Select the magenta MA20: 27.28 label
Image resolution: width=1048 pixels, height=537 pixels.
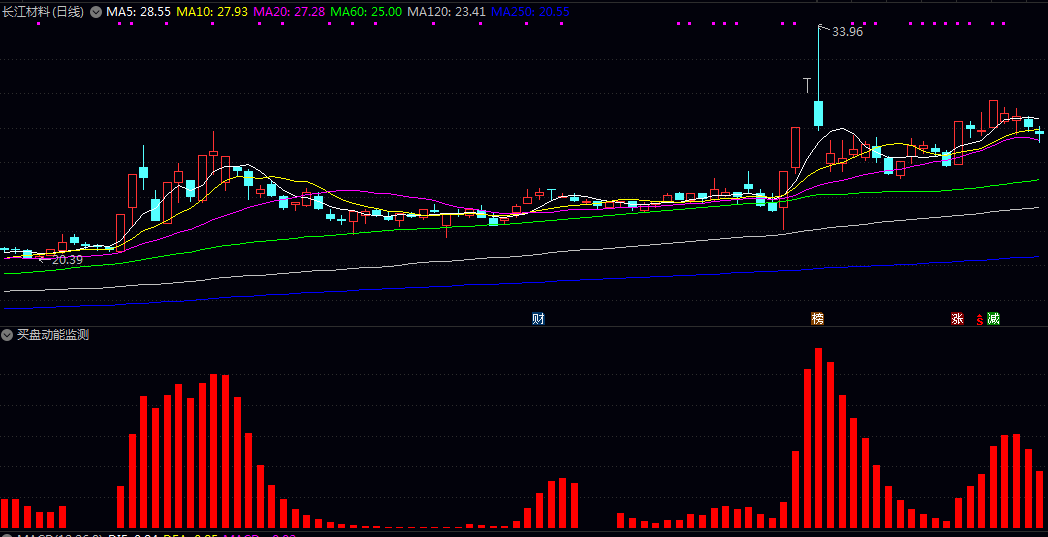click(289, 12)
